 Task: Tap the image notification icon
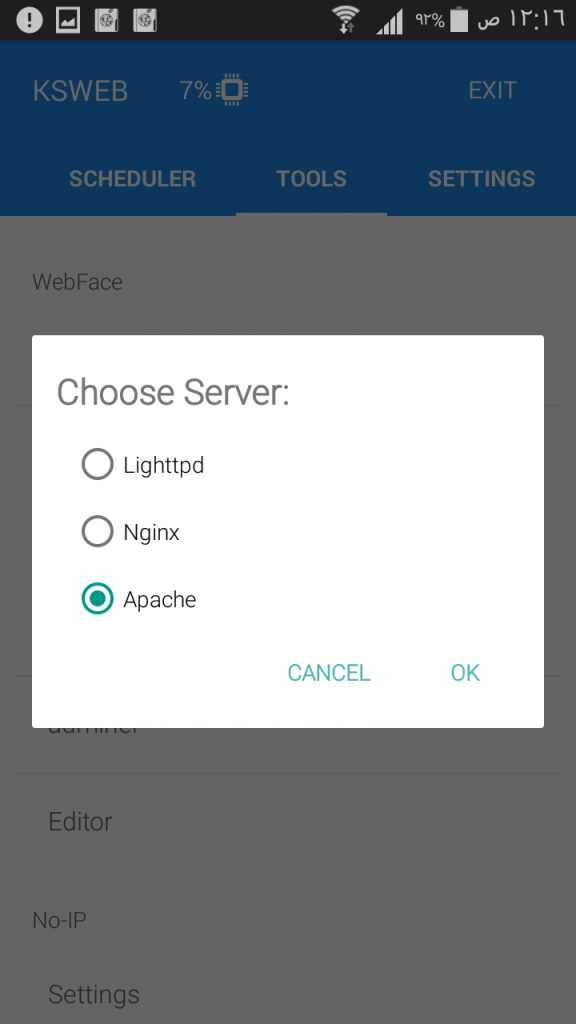[x=68, y=20]
